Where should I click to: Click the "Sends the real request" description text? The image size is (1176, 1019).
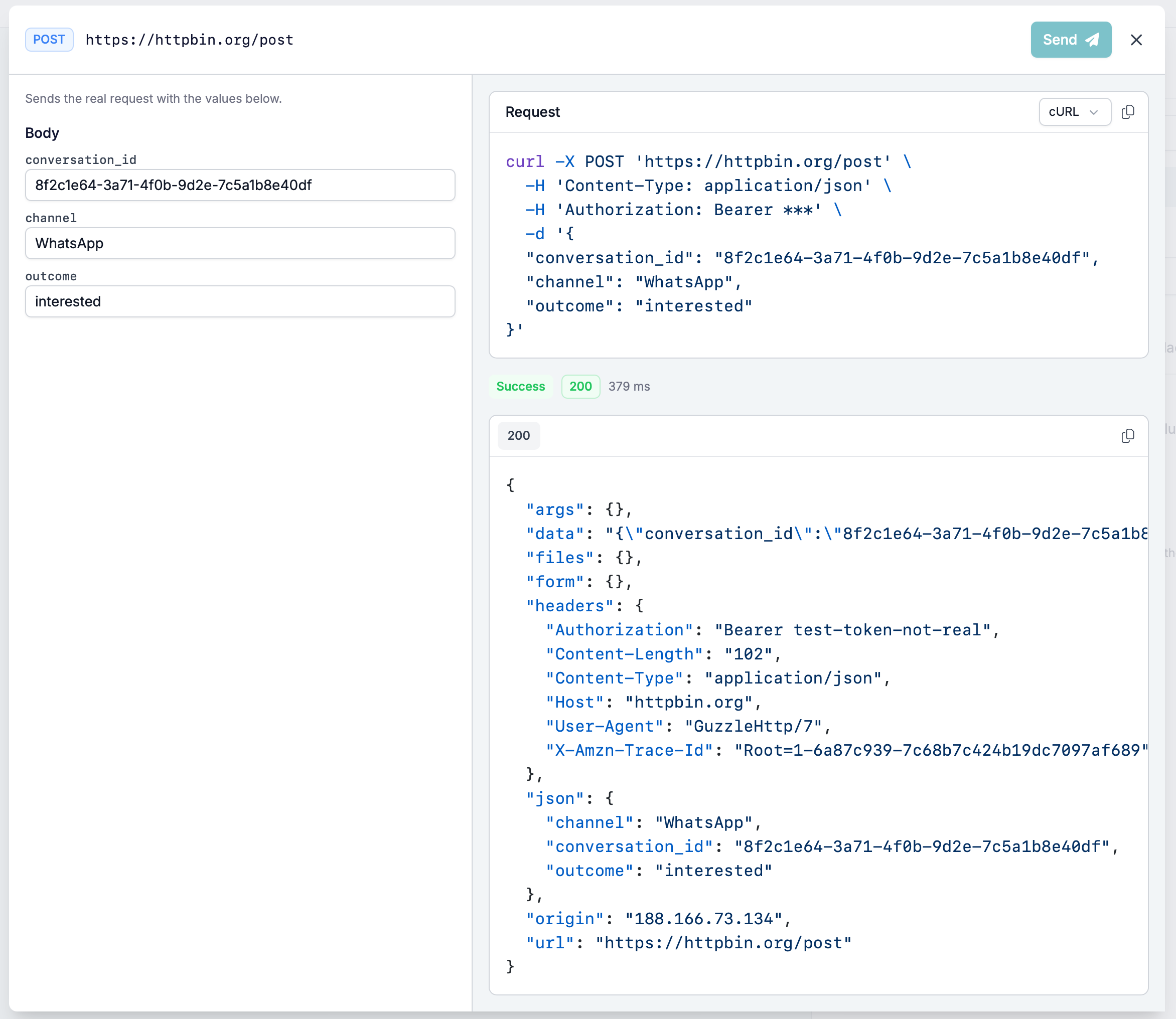click(x=153, y=99)
